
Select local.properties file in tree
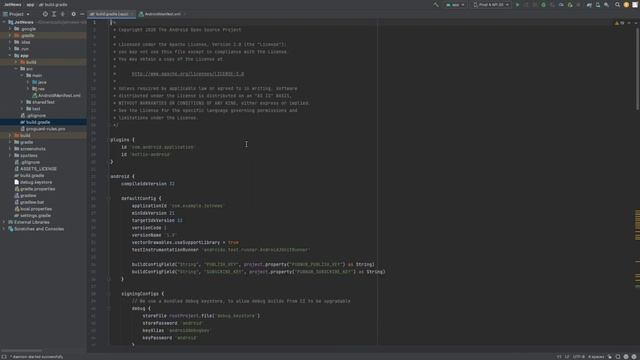point(33,209)
